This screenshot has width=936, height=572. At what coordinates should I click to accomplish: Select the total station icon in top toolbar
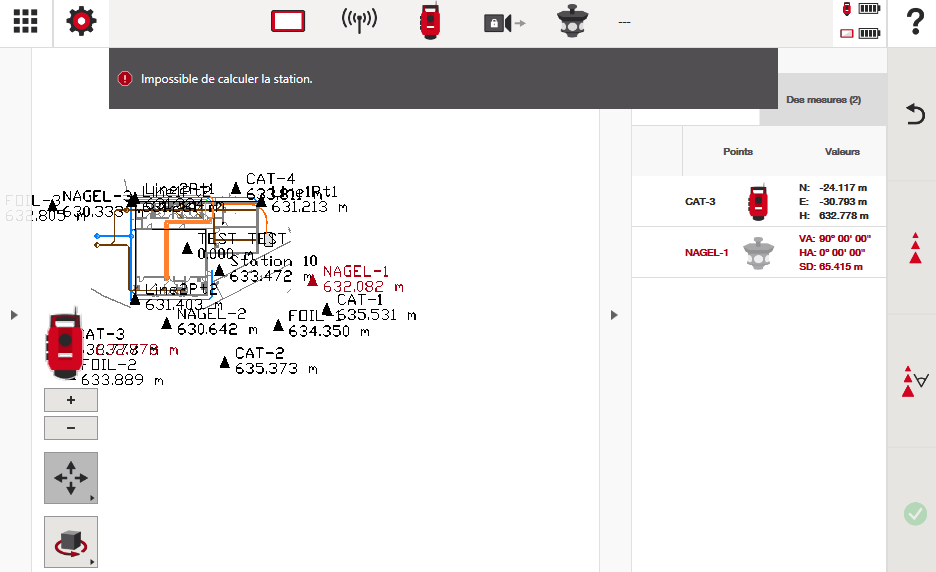(x=429, y=22)
